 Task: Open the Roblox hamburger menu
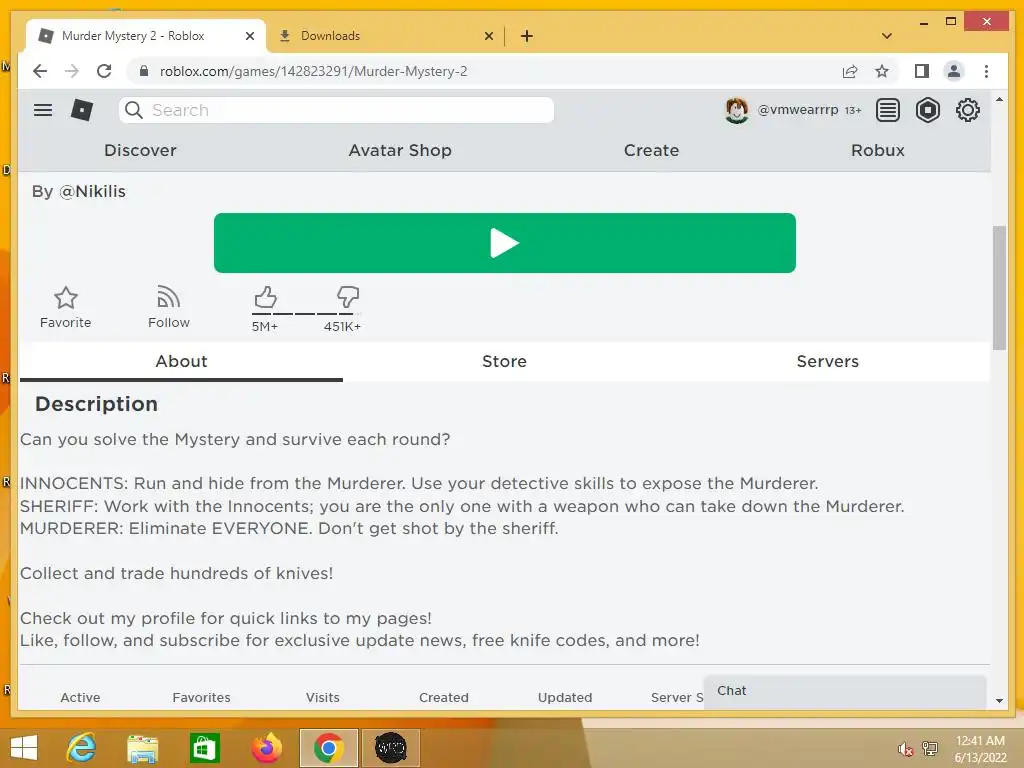click(x=42, y=110)
